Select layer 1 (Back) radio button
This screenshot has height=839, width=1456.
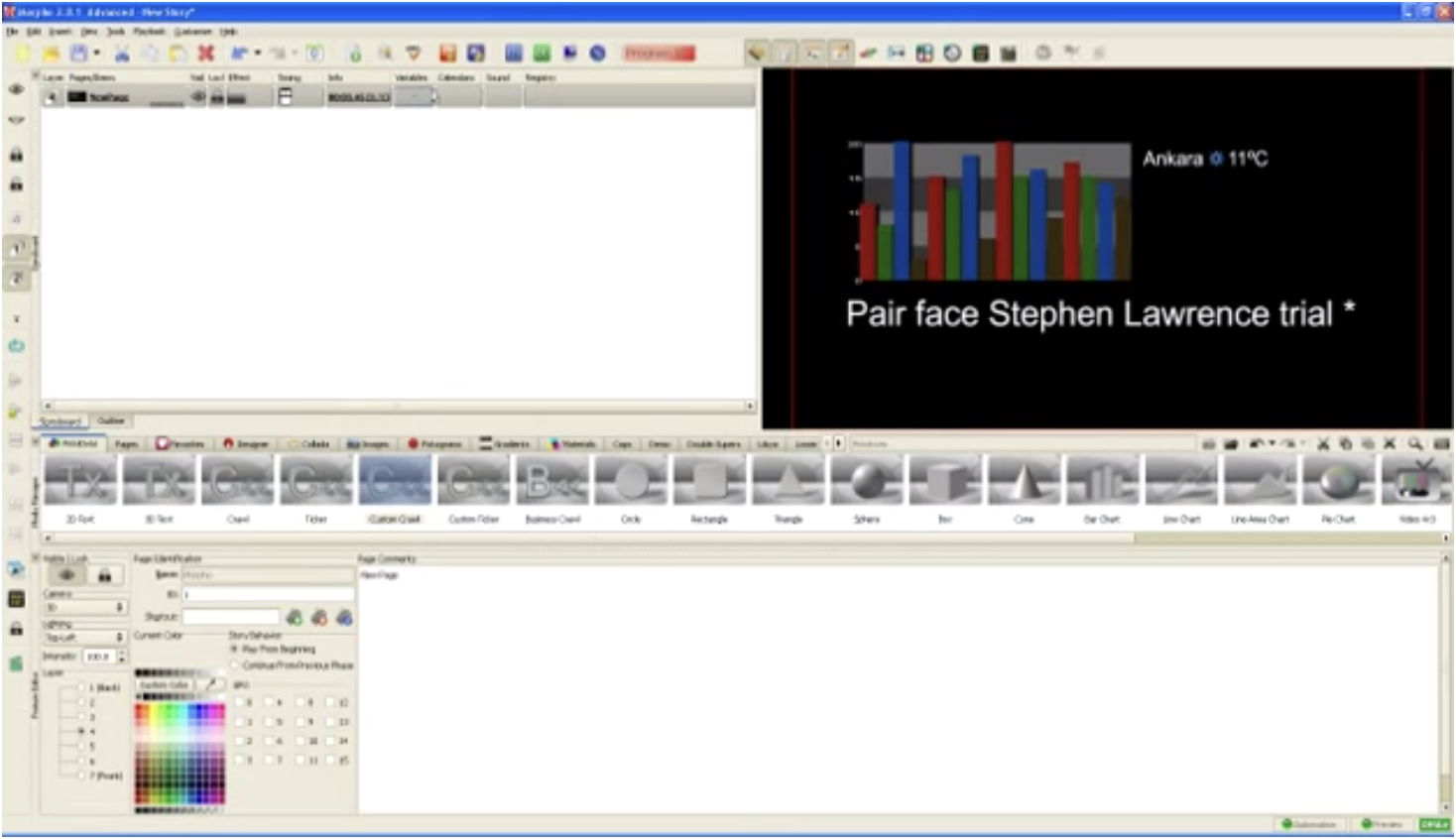coord(83,687)
